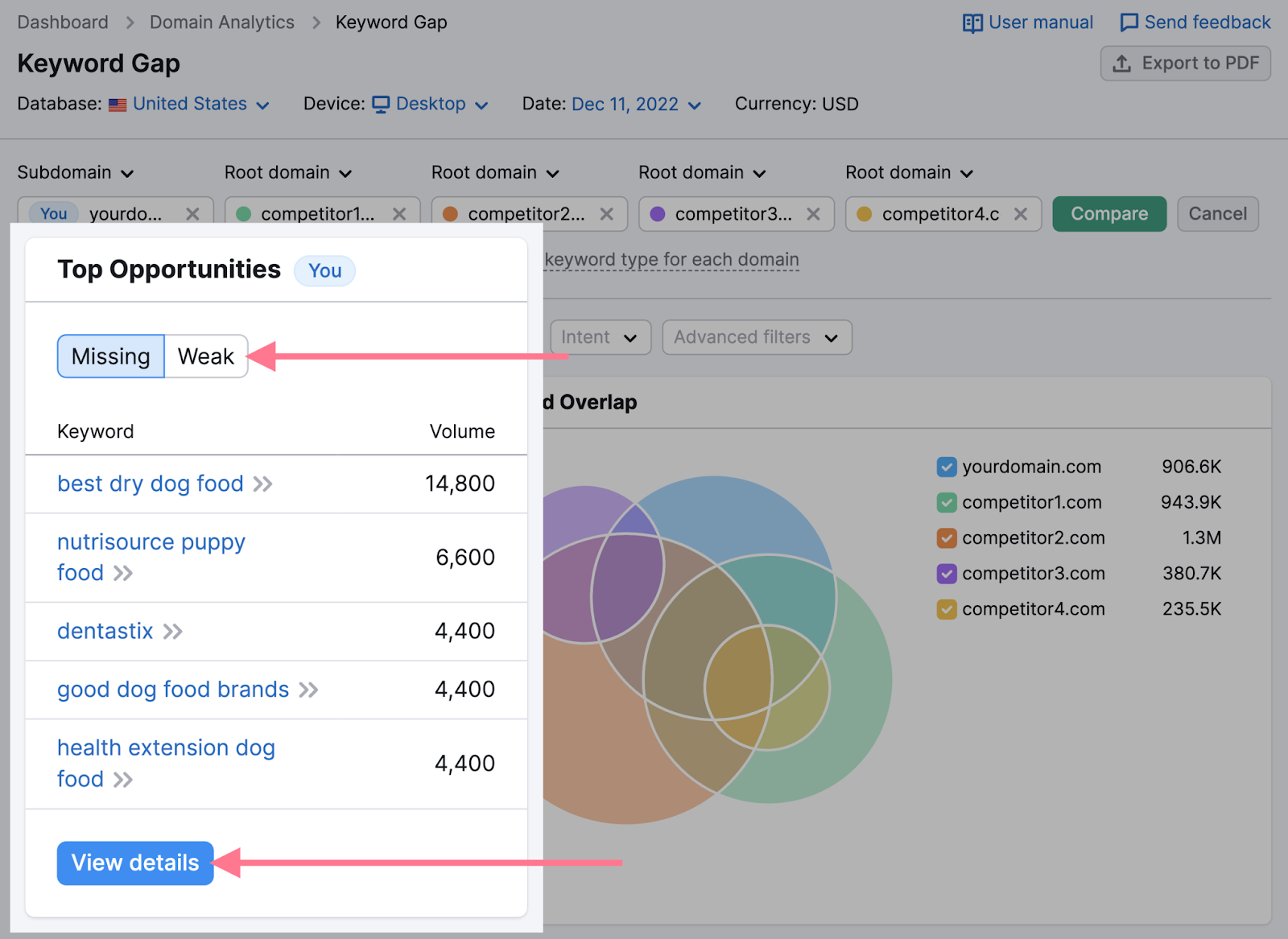Open details for 'best dry dog food' keyword arrows

tap(262, 484)
